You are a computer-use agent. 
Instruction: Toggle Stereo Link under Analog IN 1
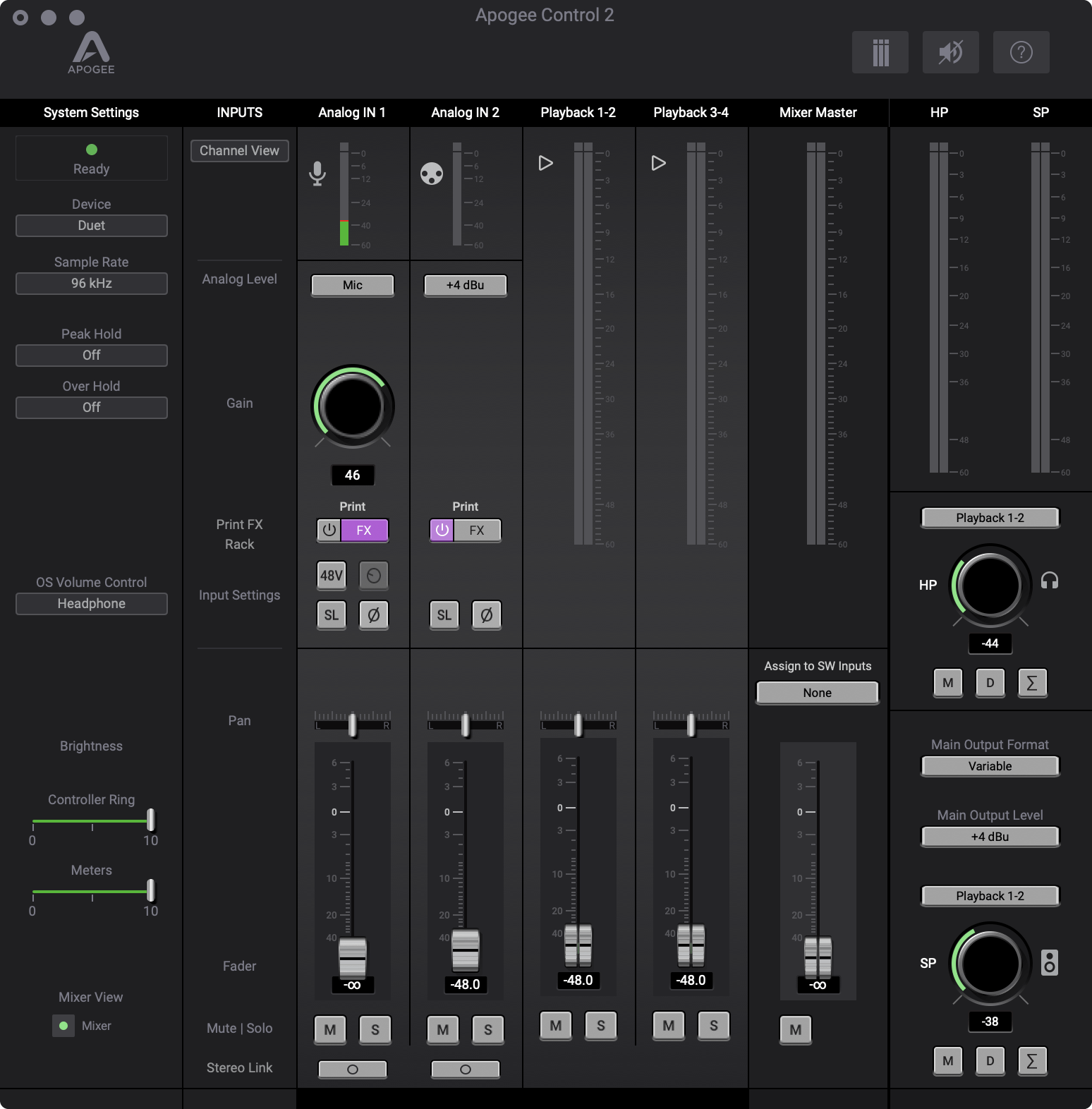pos(353,1069)
